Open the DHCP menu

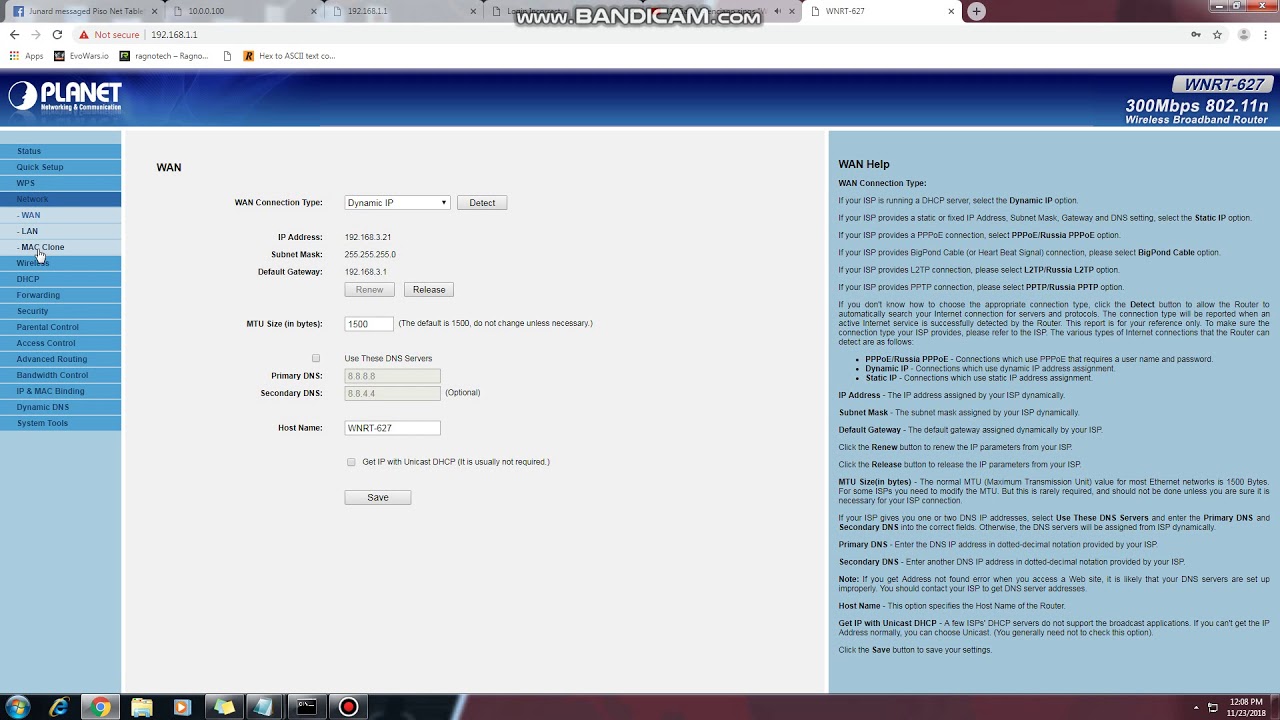click(x=60, y=279)
